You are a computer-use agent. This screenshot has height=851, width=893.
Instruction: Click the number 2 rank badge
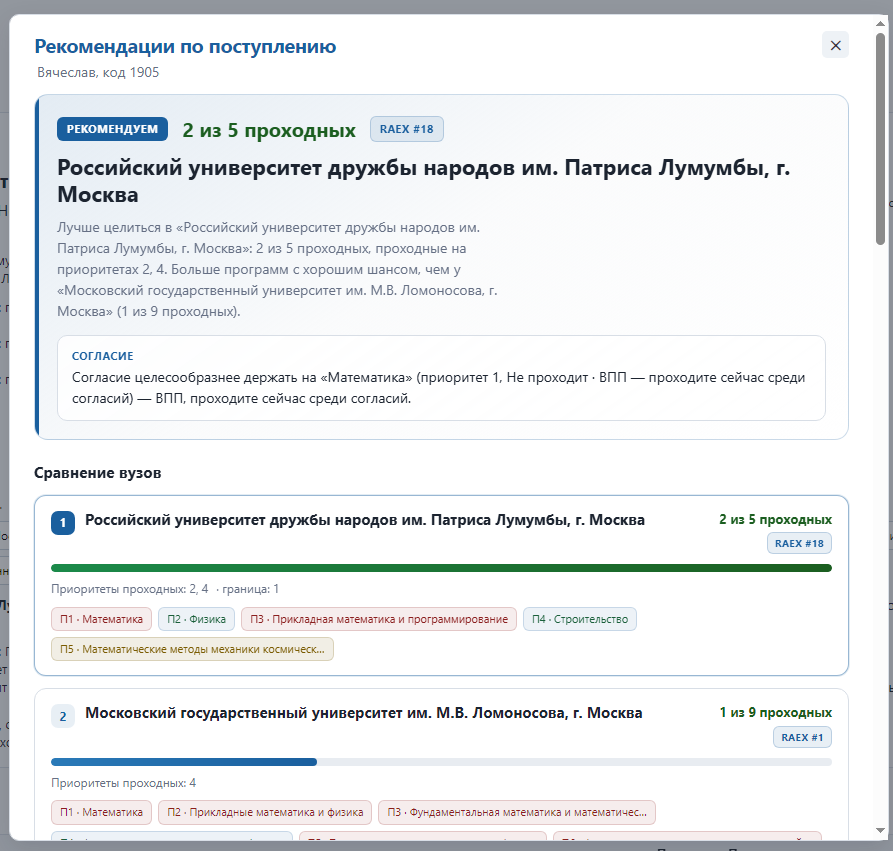coord(63,717)
